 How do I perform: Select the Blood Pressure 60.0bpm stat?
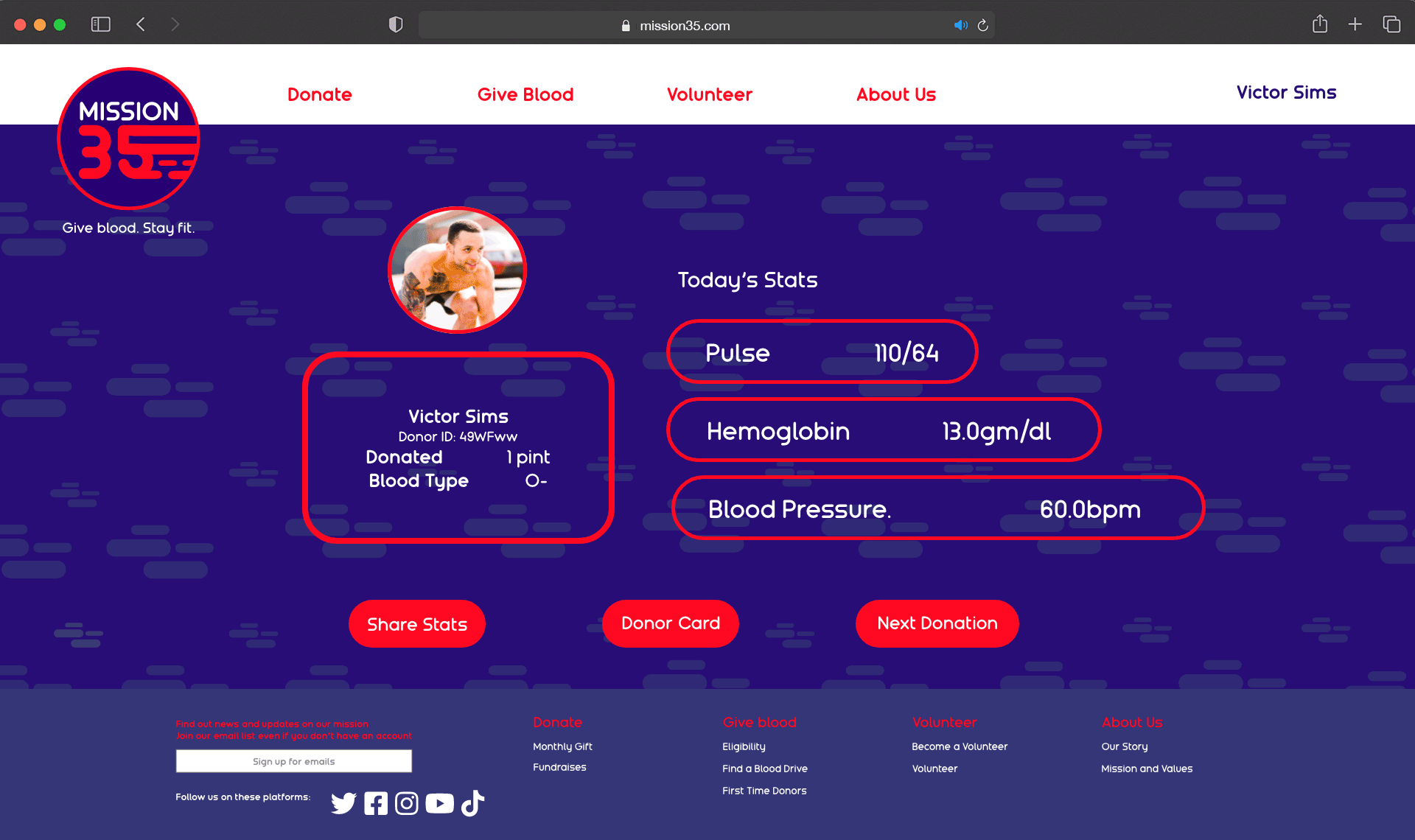click(x=938, y=508)
